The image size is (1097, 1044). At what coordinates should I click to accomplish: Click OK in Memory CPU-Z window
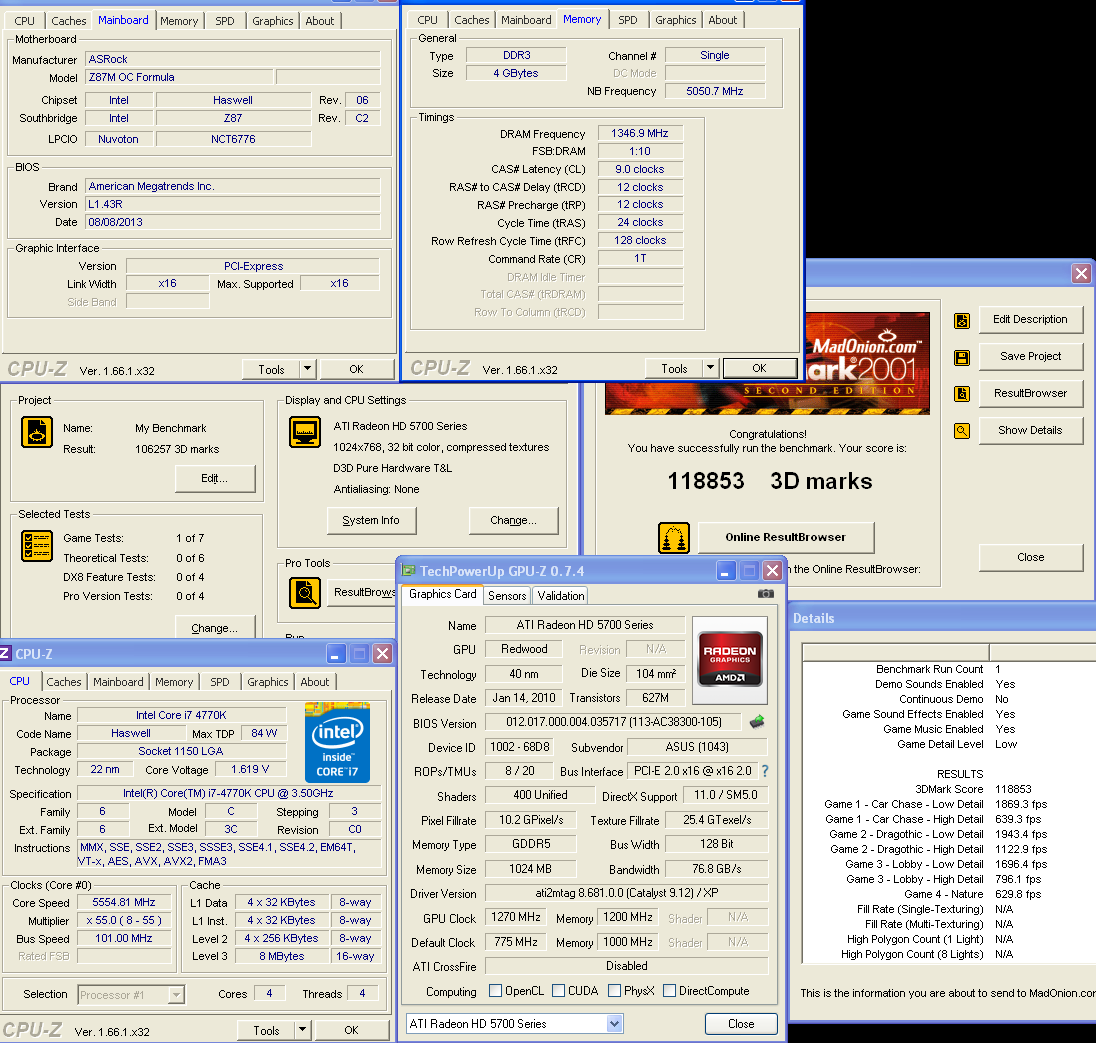(759, 368)
